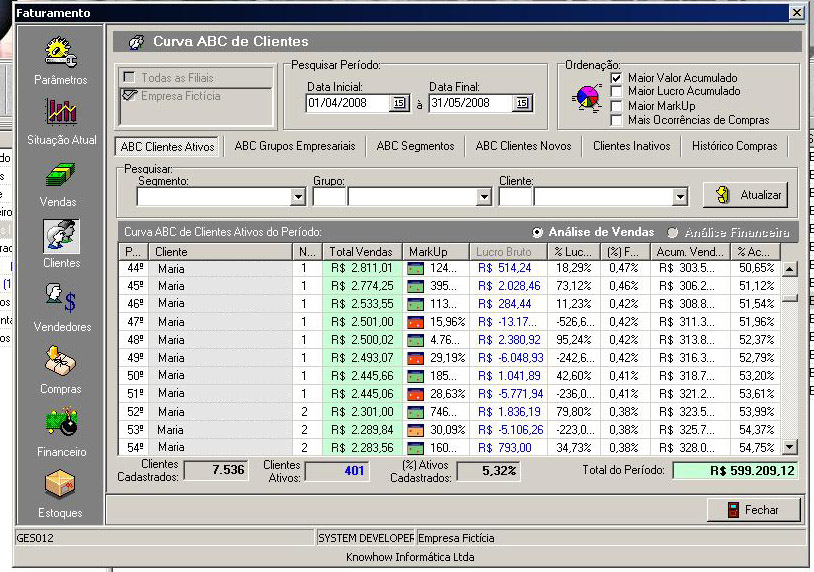
Task: Switch to ABC Segmentos tab
Action: [415, 146]
